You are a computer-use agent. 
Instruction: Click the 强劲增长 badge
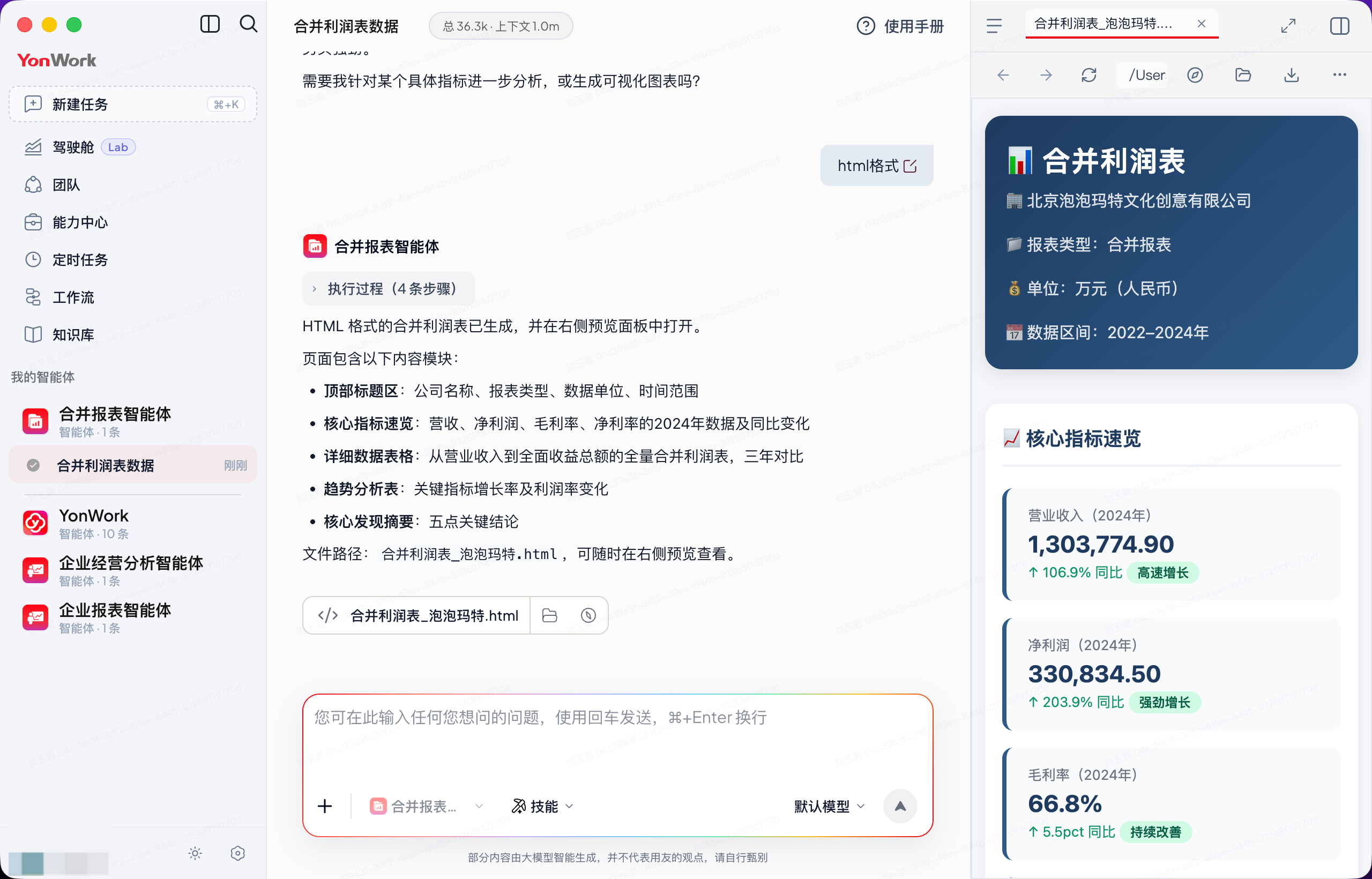click(x=1164, y=702)
